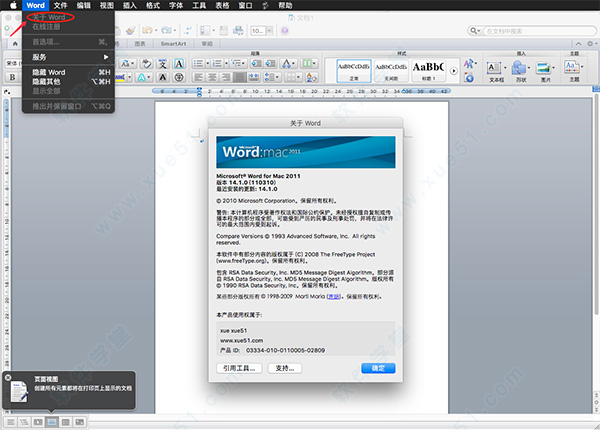The width and height of the screenshot is (600, 430).
Task: Click the Publishing Layout view icon
Action: (x=38, y=422)
